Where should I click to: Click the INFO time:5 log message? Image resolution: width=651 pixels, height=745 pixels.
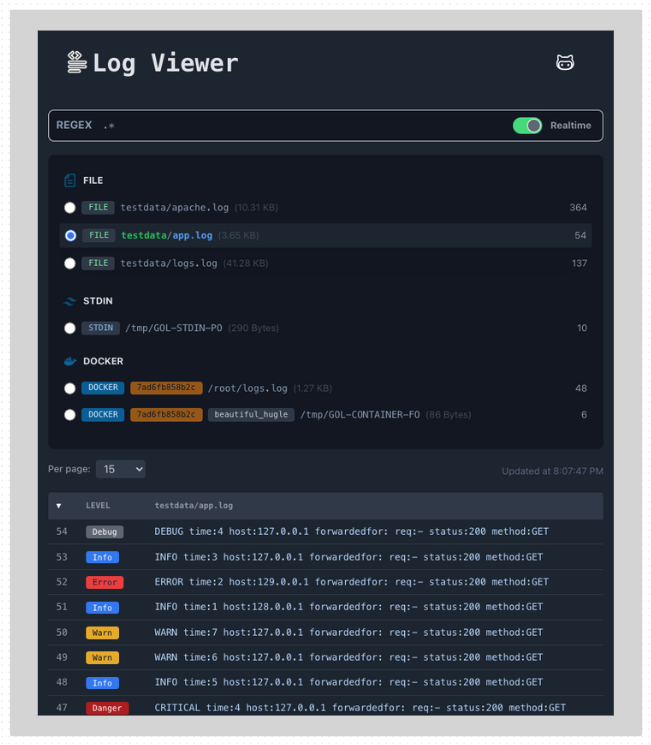(x=349, y=682)
